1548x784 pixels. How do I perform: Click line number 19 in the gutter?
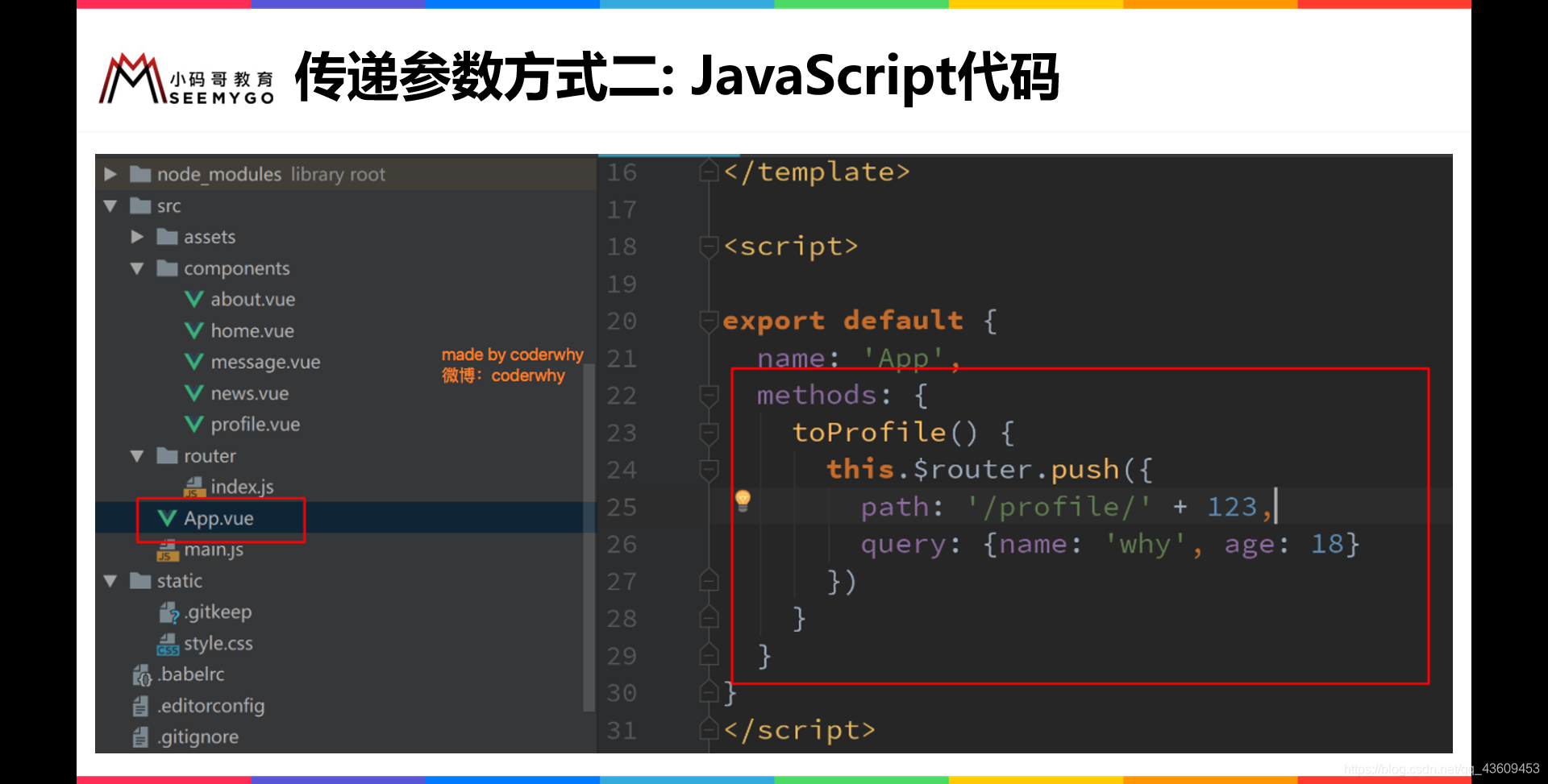[622, 284]
